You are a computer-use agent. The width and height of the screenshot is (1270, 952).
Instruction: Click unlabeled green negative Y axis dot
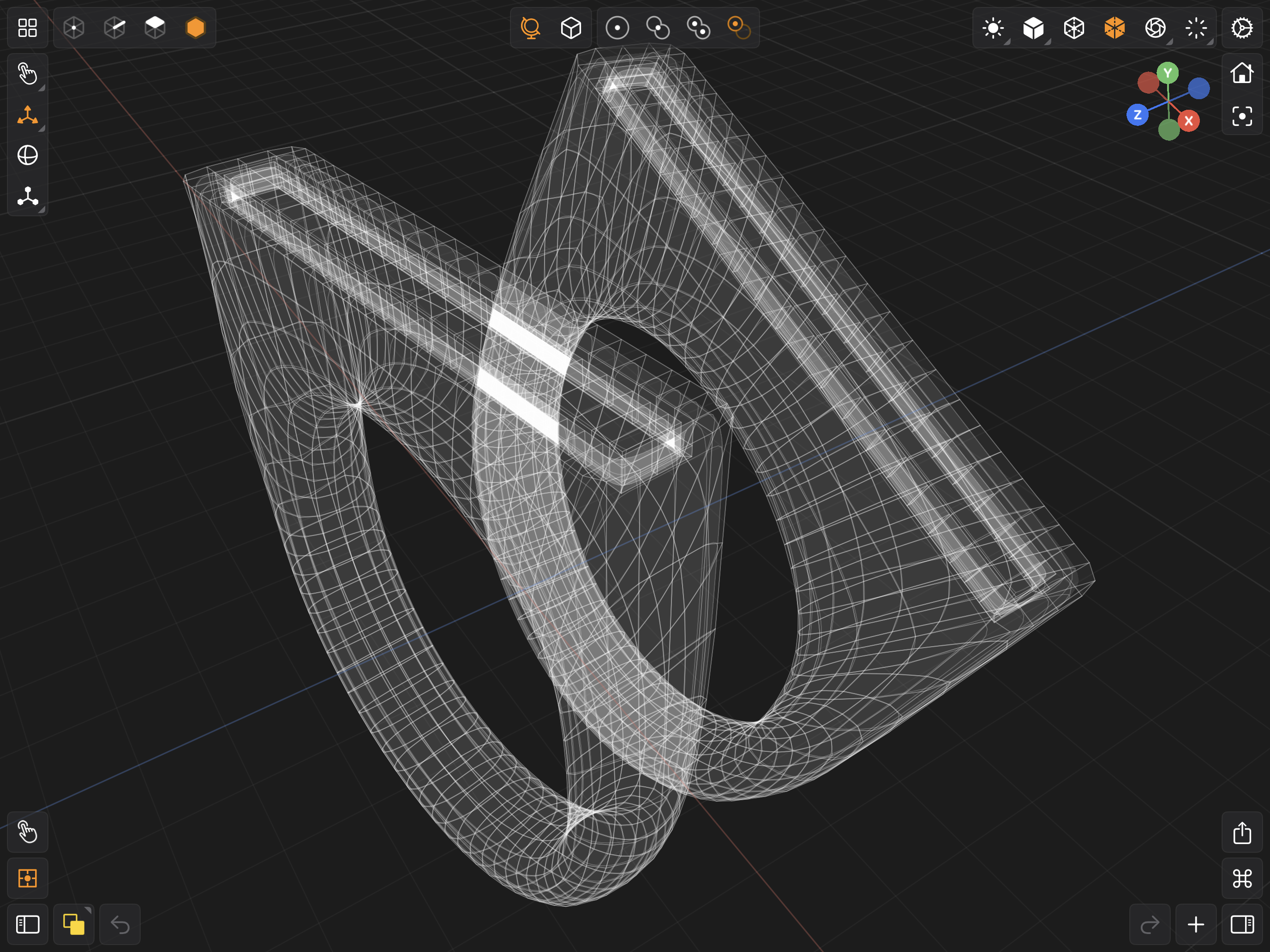1169,130
